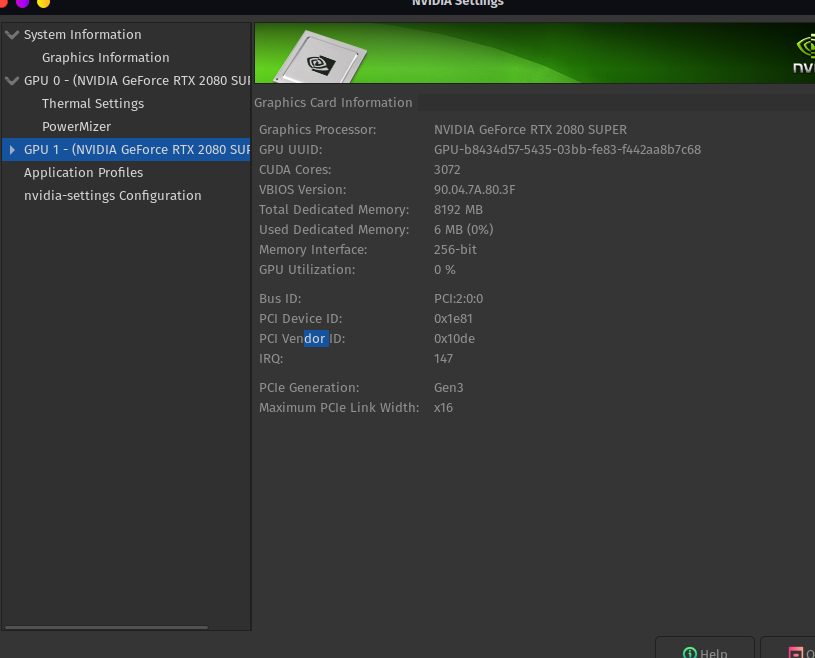Click the yellow window control dot
815x658 pixels.
pos(43,3)
